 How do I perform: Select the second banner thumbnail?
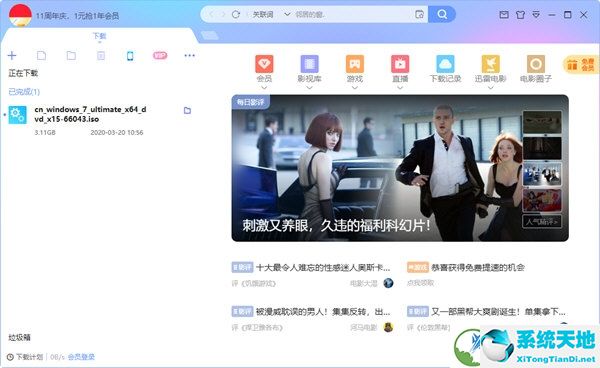tap(542, 148)
